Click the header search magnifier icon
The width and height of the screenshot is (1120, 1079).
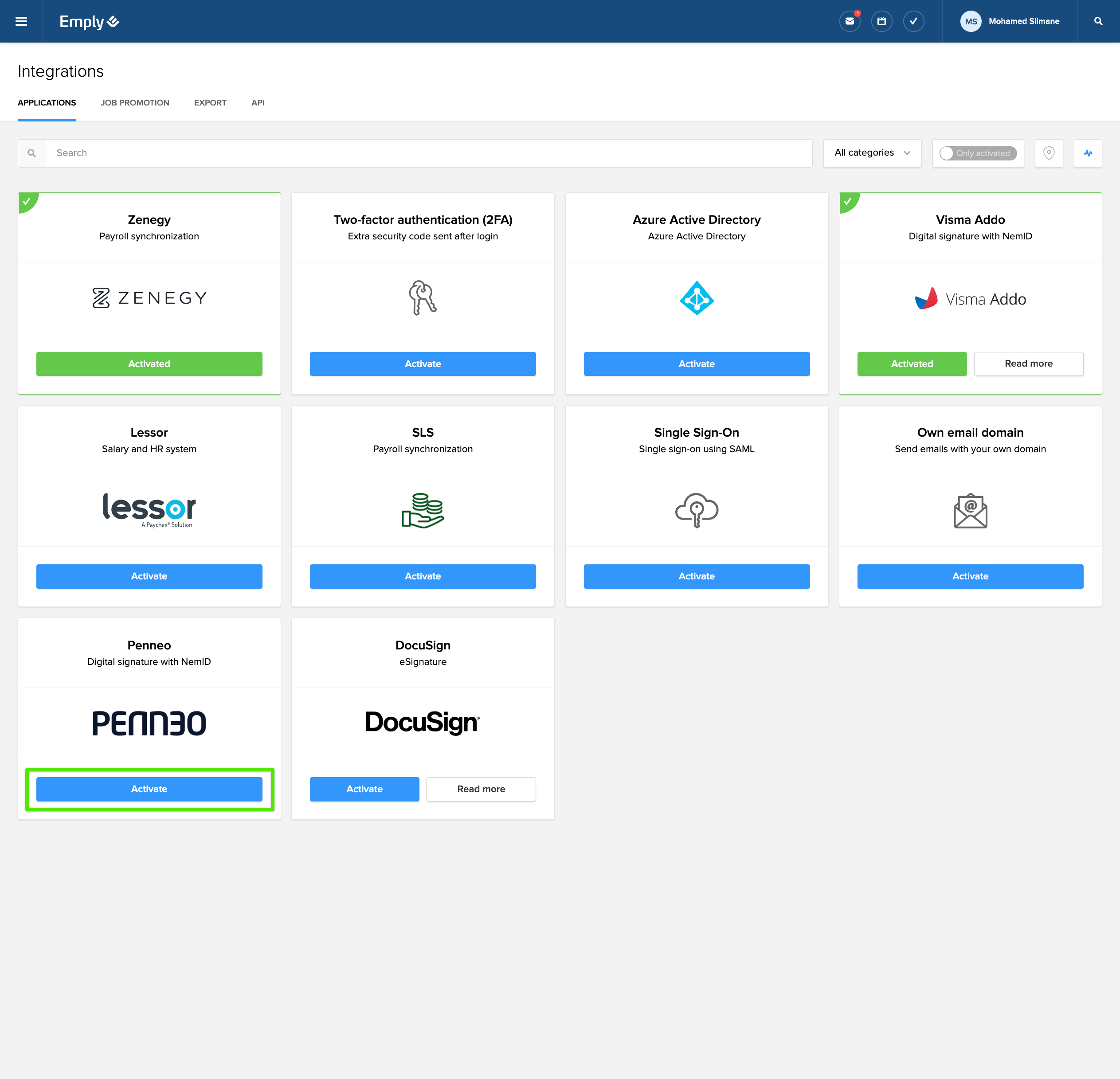1098,21
